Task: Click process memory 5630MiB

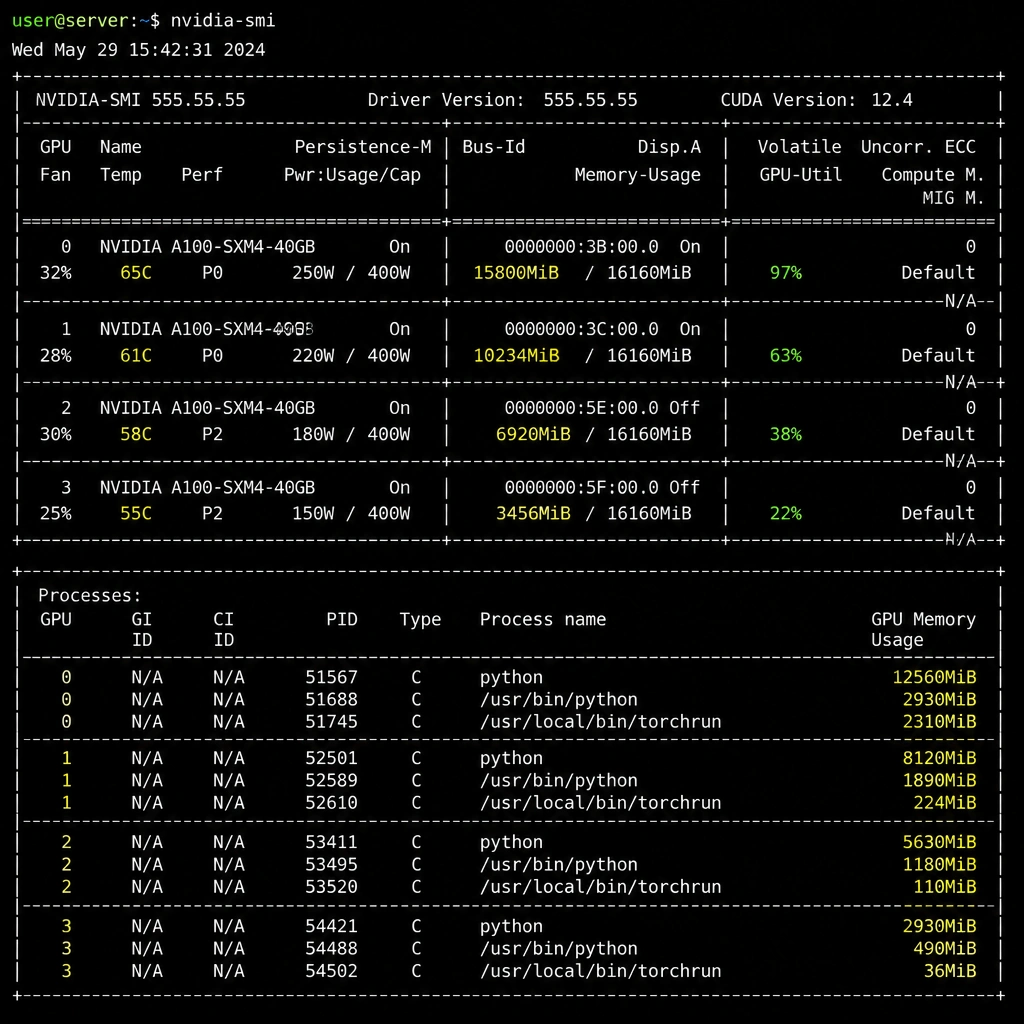Action: tap(940, 842)
